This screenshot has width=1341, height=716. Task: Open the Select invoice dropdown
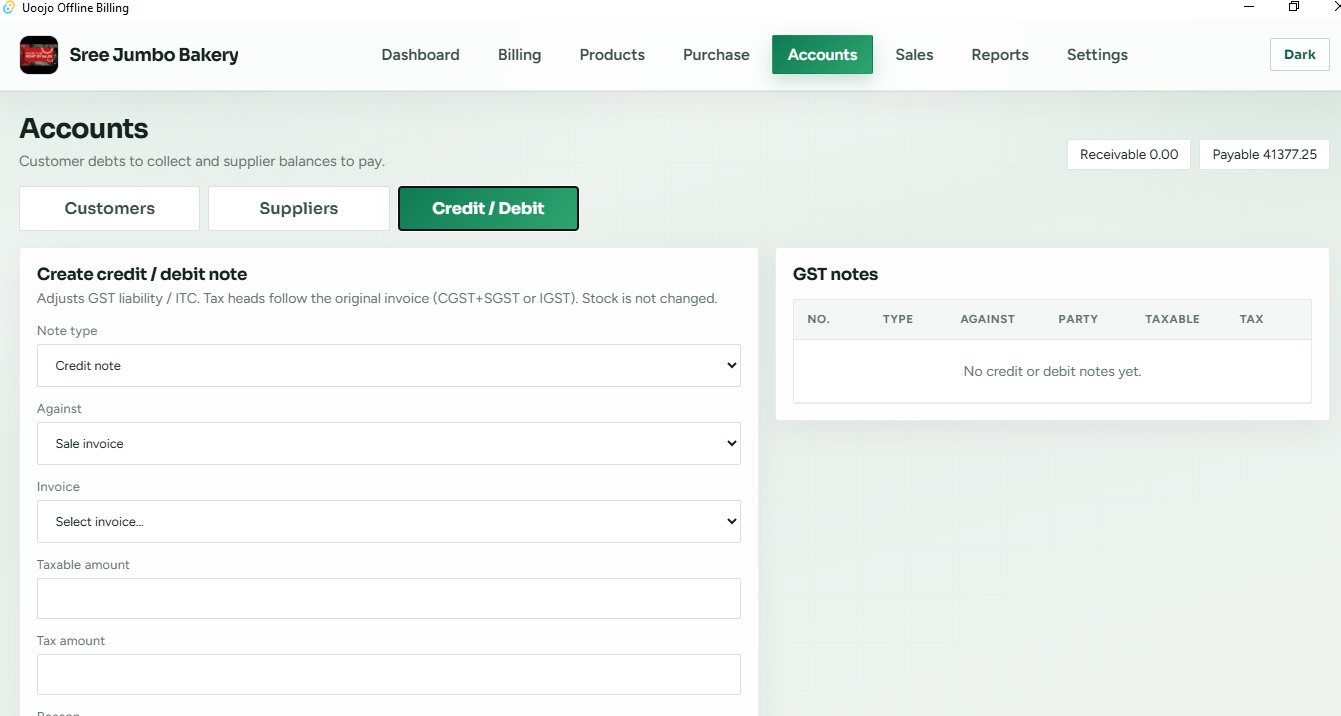[389, 522]
